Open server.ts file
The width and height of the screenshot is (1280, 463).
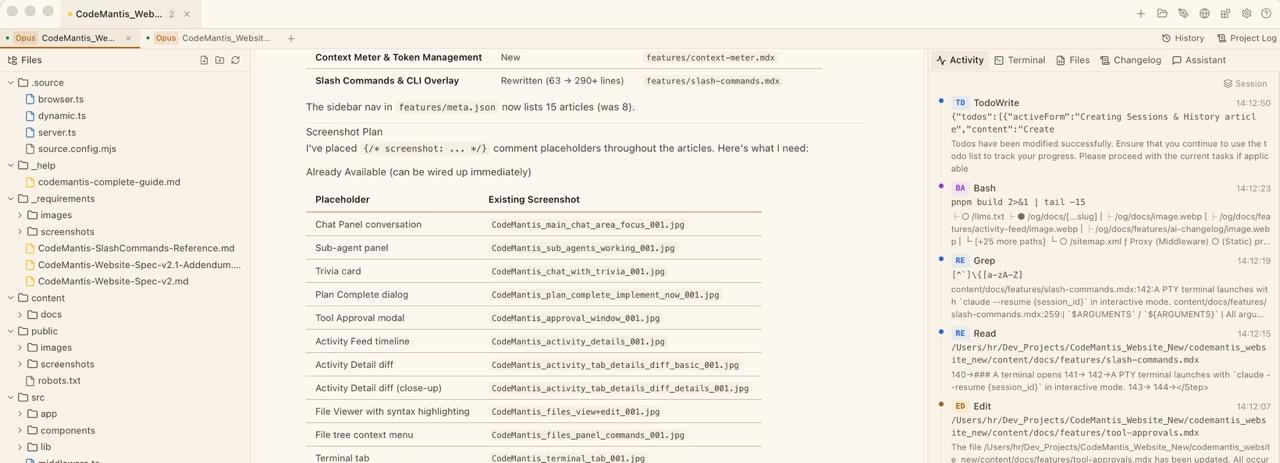(x=57, y=132)
